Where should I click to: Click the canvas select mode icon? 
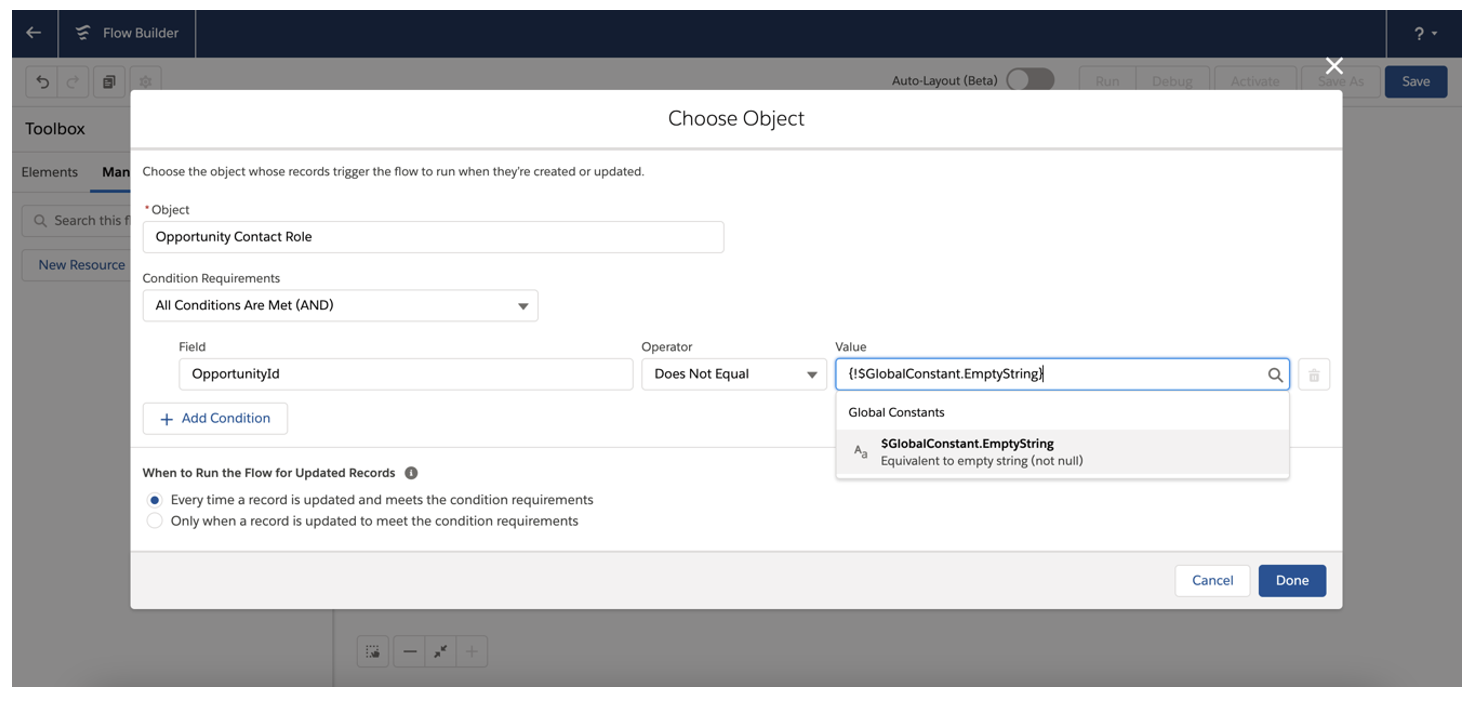coord(373,653)
